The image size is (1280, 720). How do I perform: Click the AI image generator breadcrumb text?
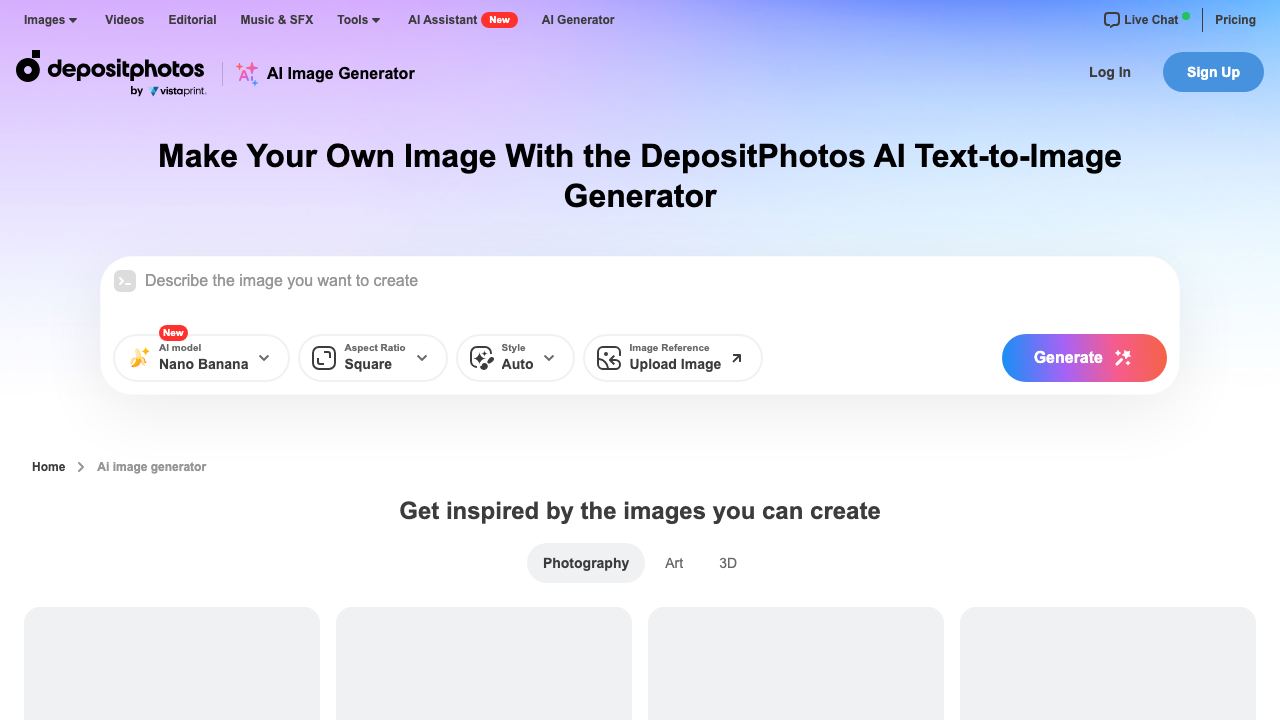[151, 467]
